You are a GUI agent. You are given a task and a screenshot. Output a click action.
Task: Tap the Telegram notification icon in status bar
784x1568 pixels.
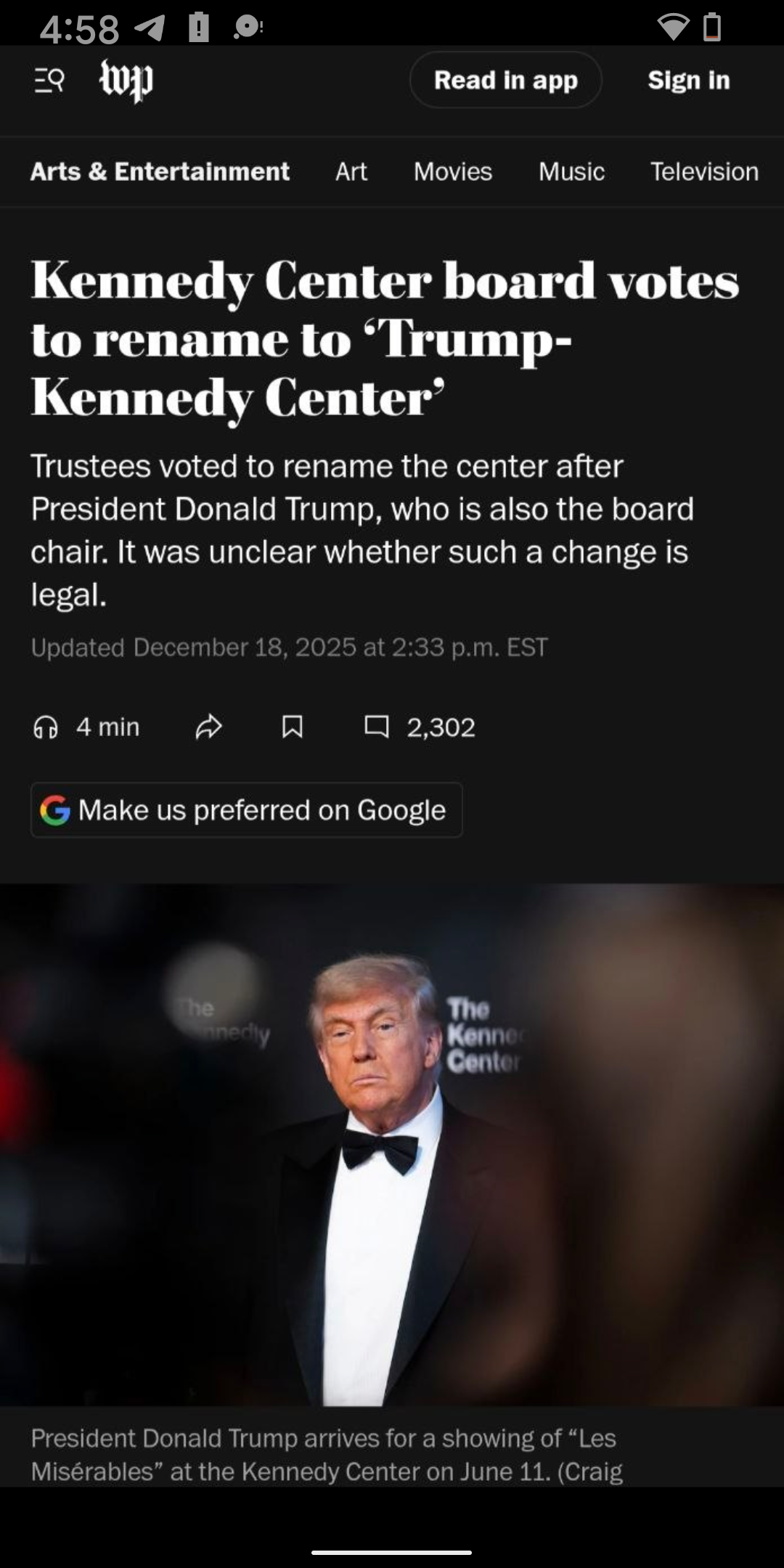coord(150,28)
